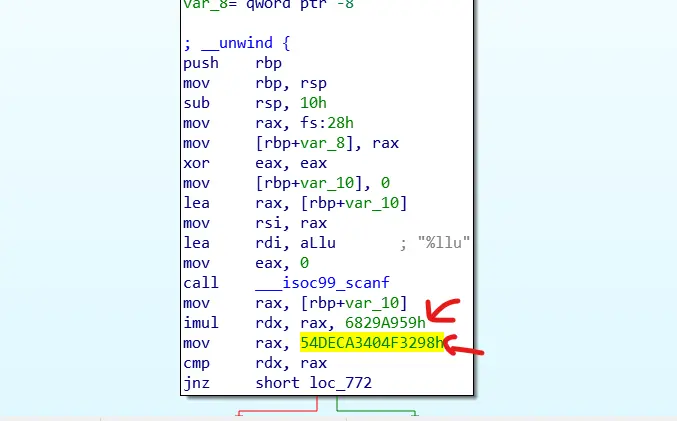677x421 pixels.
Task: Select the push rbp instruction line
Action: 232,63
